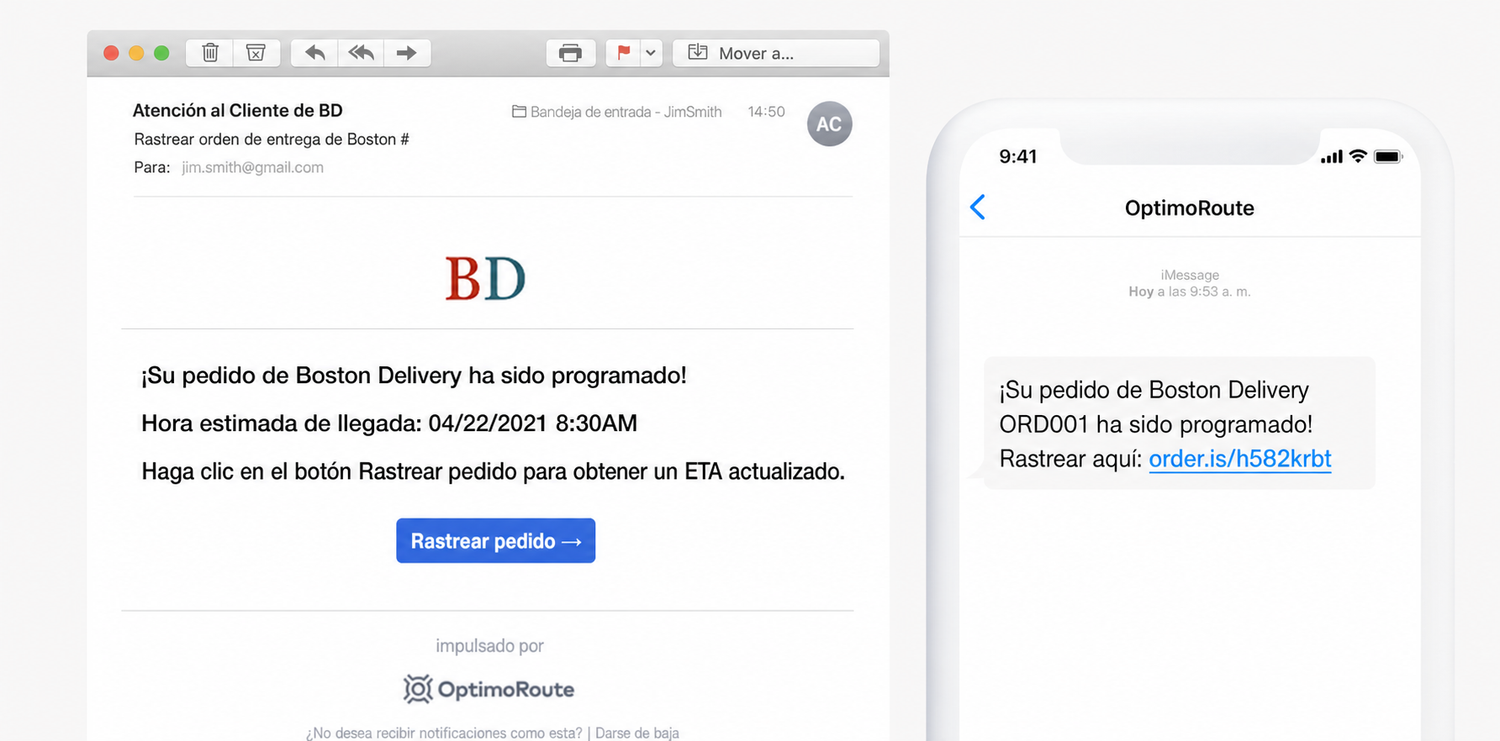The width and height of the screenshot is (1500, 741).
Task: Tap the OptimoRoute contact title
Action: (1189, 208)
